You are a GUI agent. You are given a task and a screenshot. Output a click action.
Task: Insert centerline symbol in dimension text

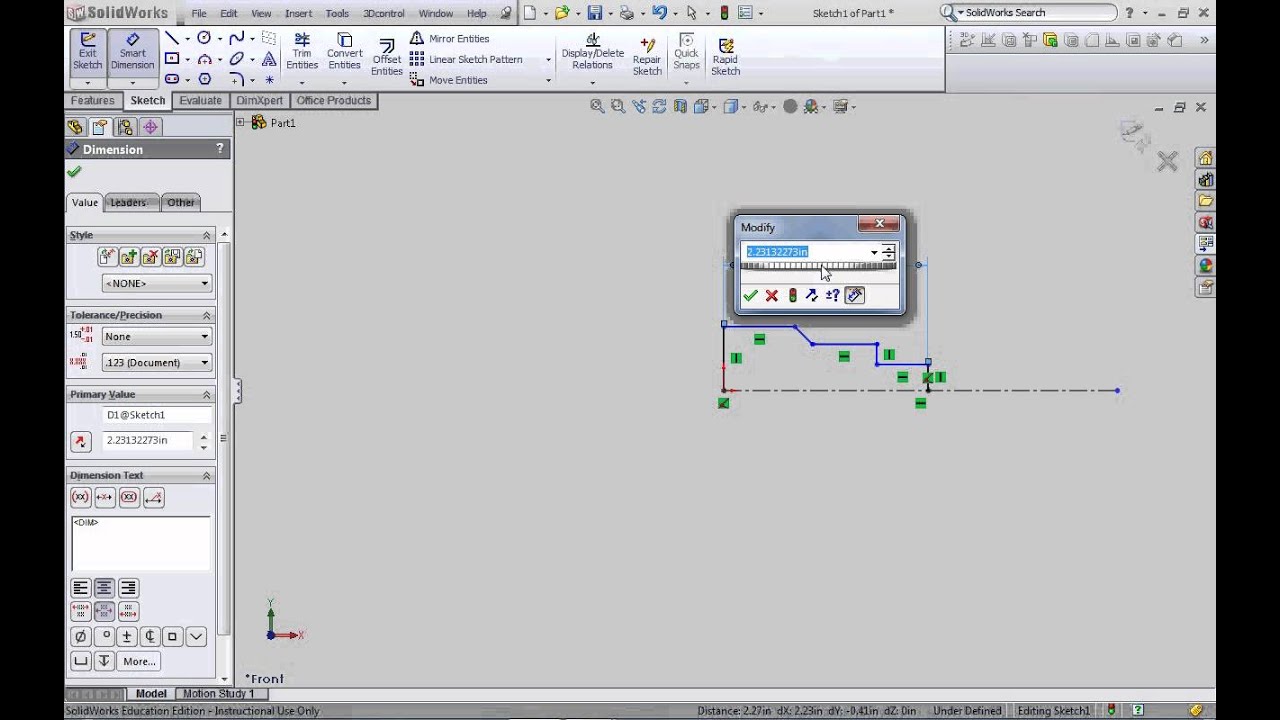coord(150,636)
